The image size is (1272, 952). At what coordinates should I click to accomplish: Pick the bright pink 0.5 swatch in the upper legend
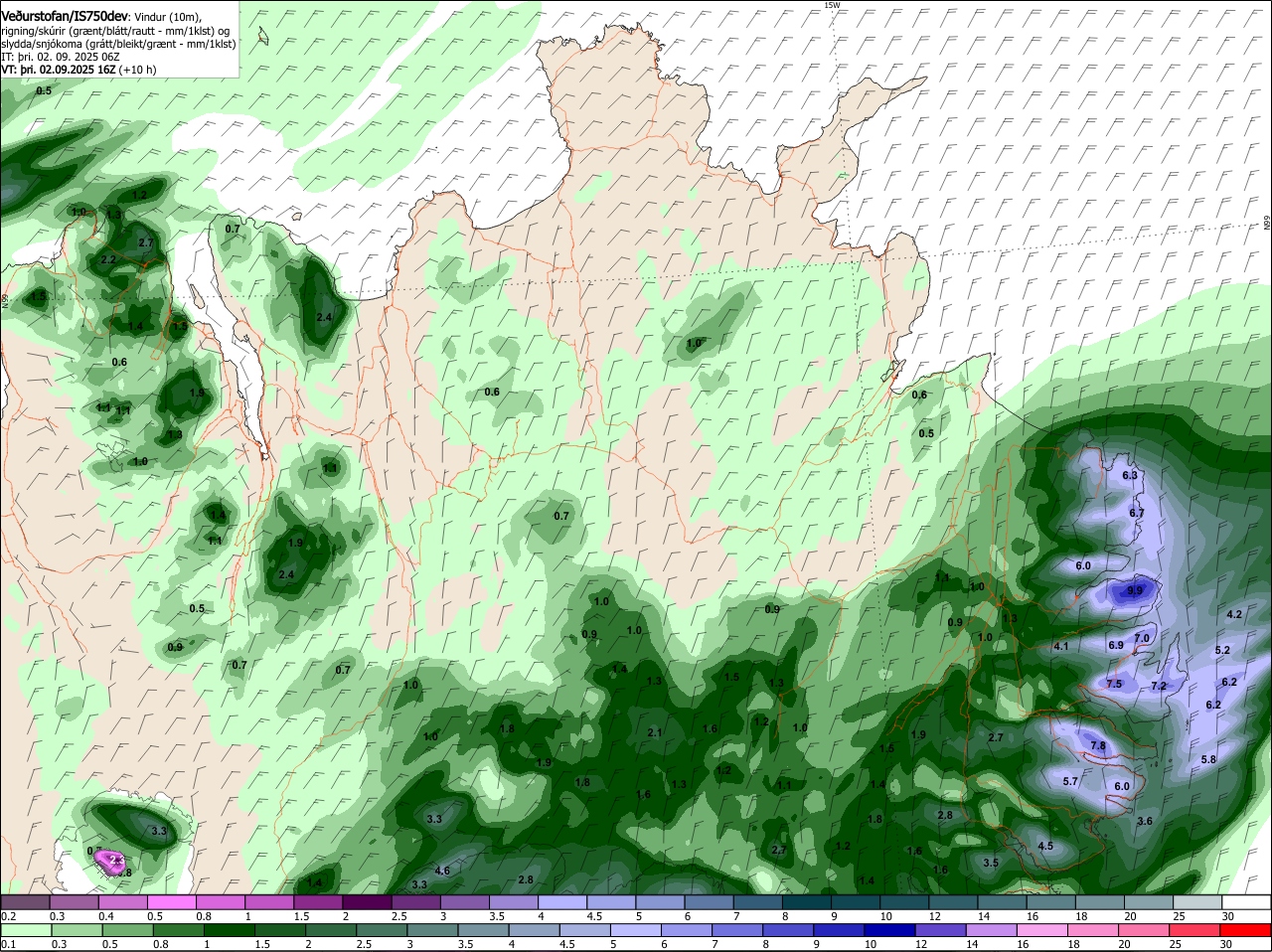[x=171, y=901]
